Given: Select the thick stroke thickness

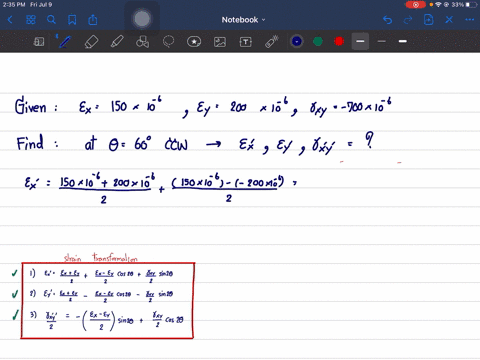Looking at the screenshot, I should [403, 41].
